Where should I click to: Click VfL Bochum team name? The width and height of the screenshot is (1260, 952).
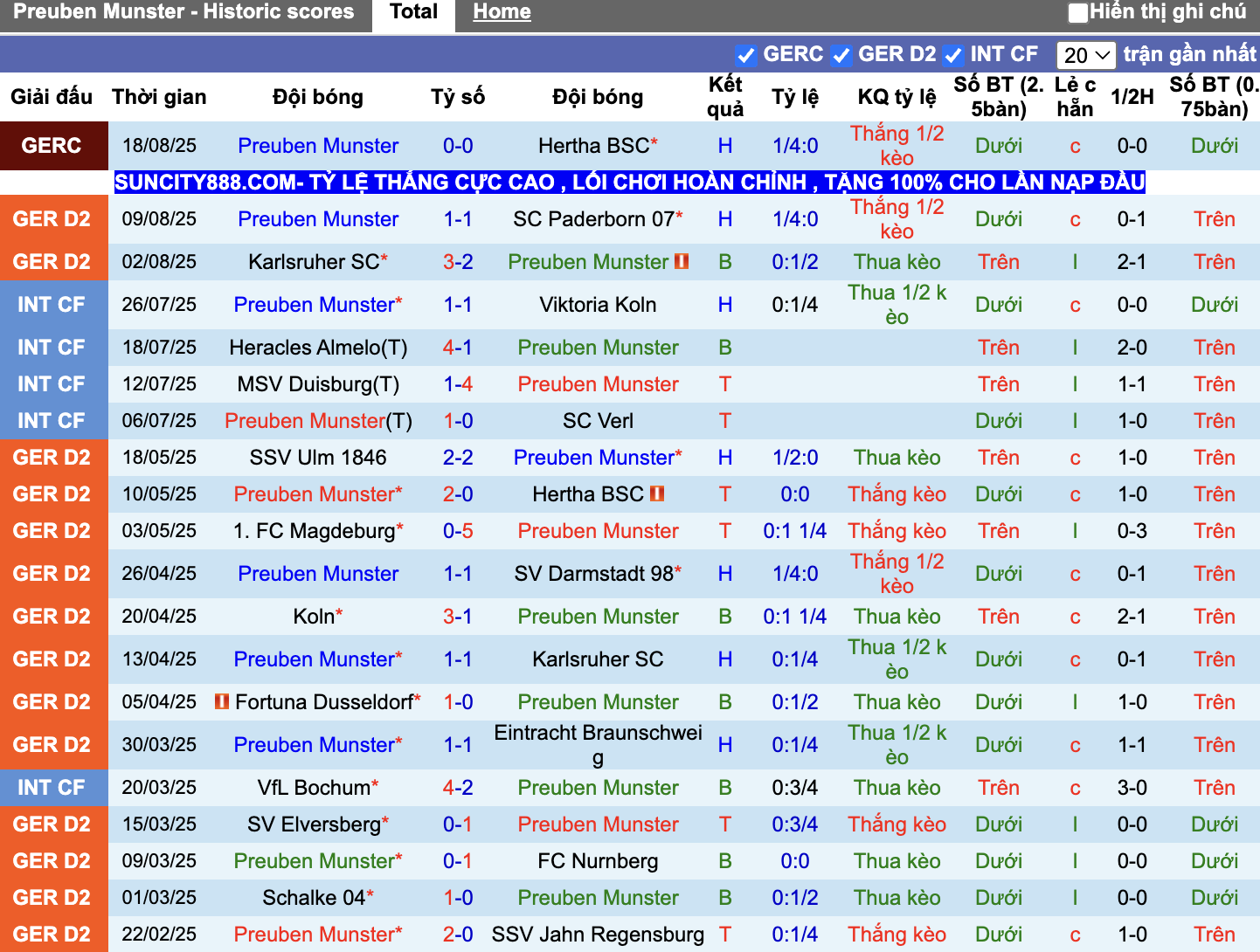coord(315,788)
